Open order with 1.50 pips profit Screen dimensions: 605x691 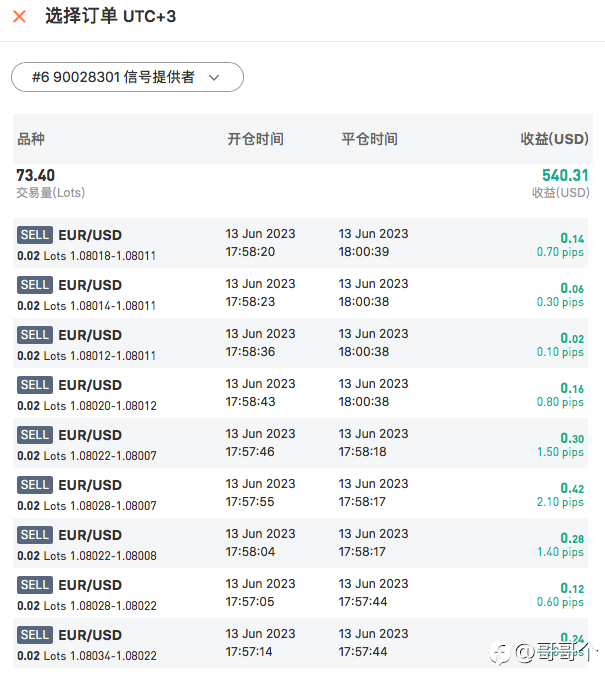point(300,443)
